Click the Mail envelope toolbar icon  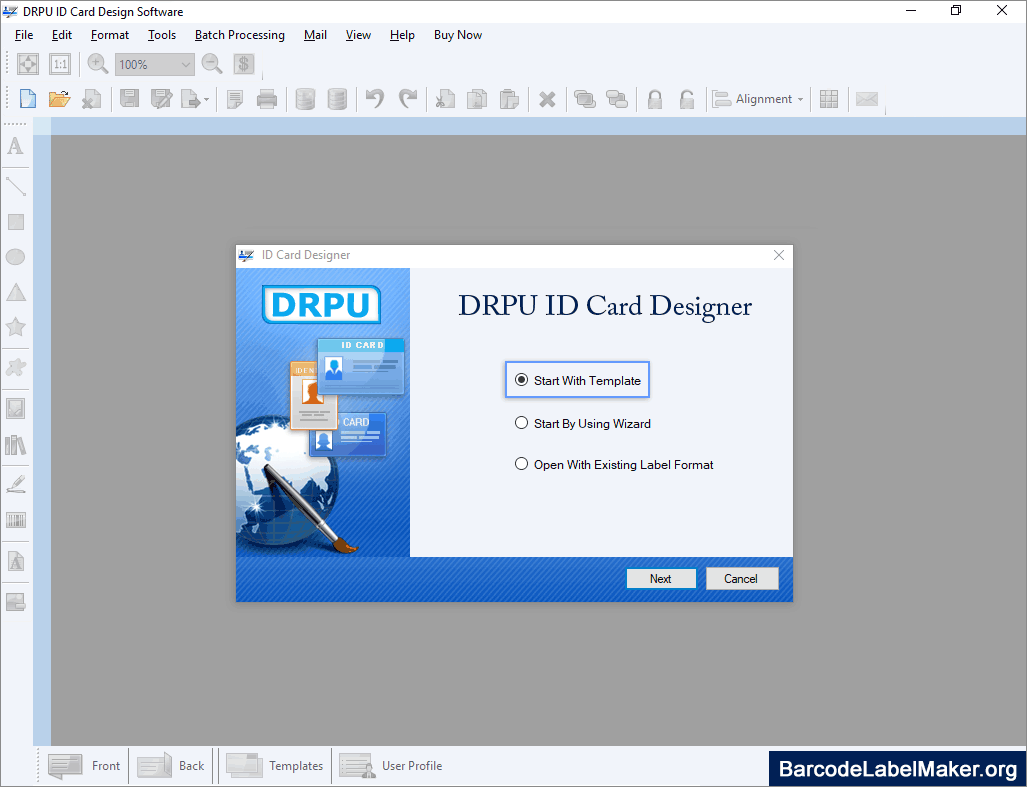pyautogui.click(x=867, y=99)
